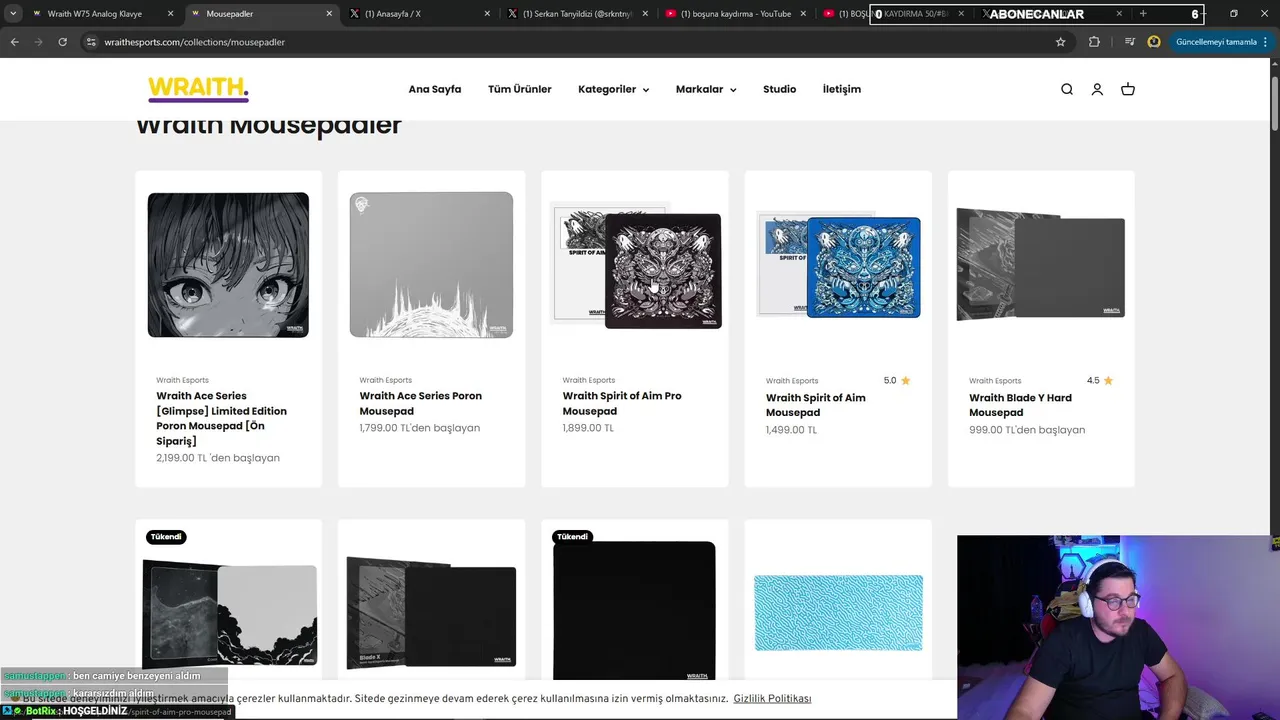Screen dimensions: 1280x720
Task: Click the grey Ace Series Poron image
Action: tap(431, 265)
